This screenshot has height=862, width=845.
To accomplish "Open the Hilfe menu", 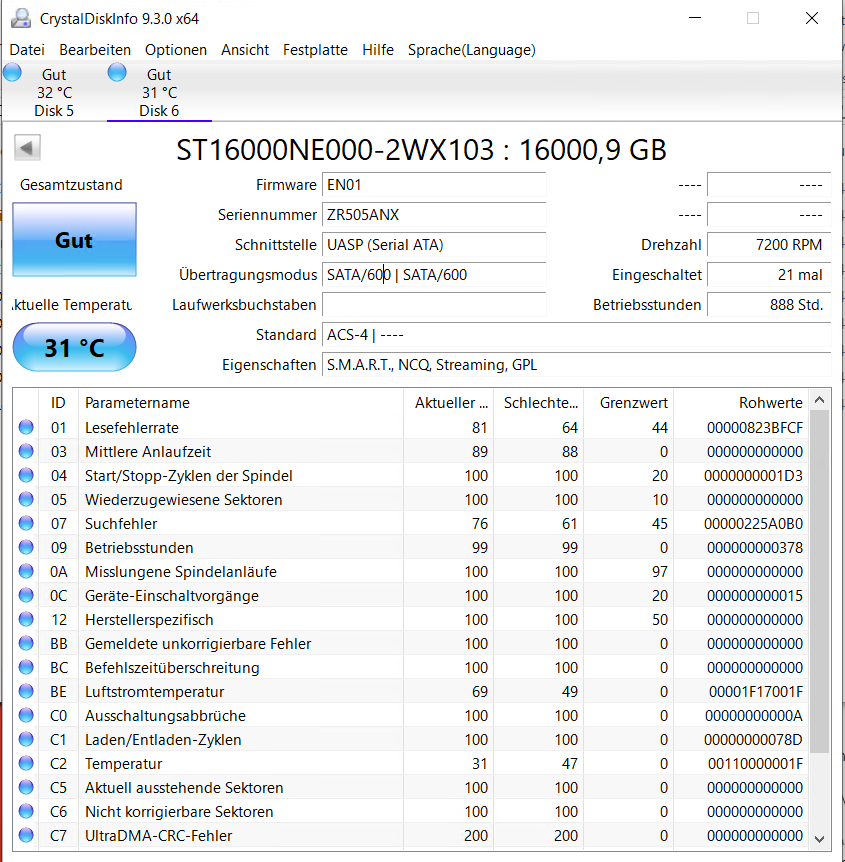I will [378, 50].
